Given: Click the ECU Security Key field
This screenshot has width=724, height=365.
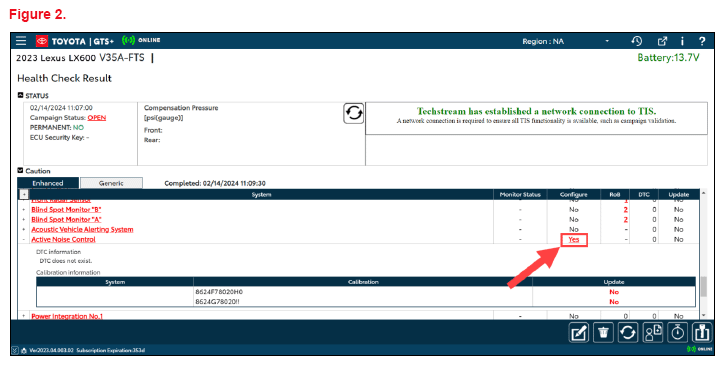Looking at the screenshot, I should (x=60, y=138).
